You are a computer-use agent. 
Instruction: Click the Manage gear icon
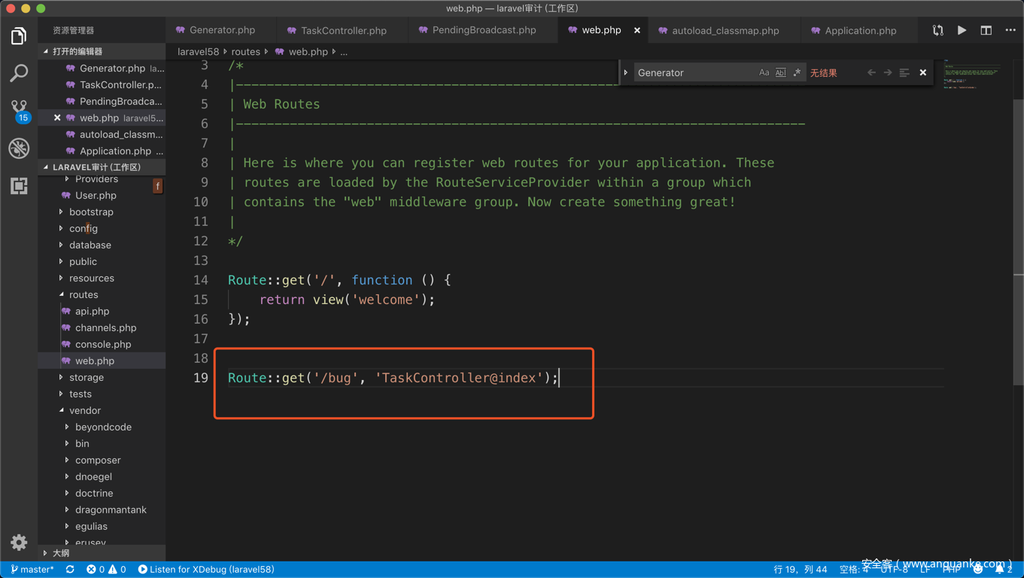click(18, 542)
